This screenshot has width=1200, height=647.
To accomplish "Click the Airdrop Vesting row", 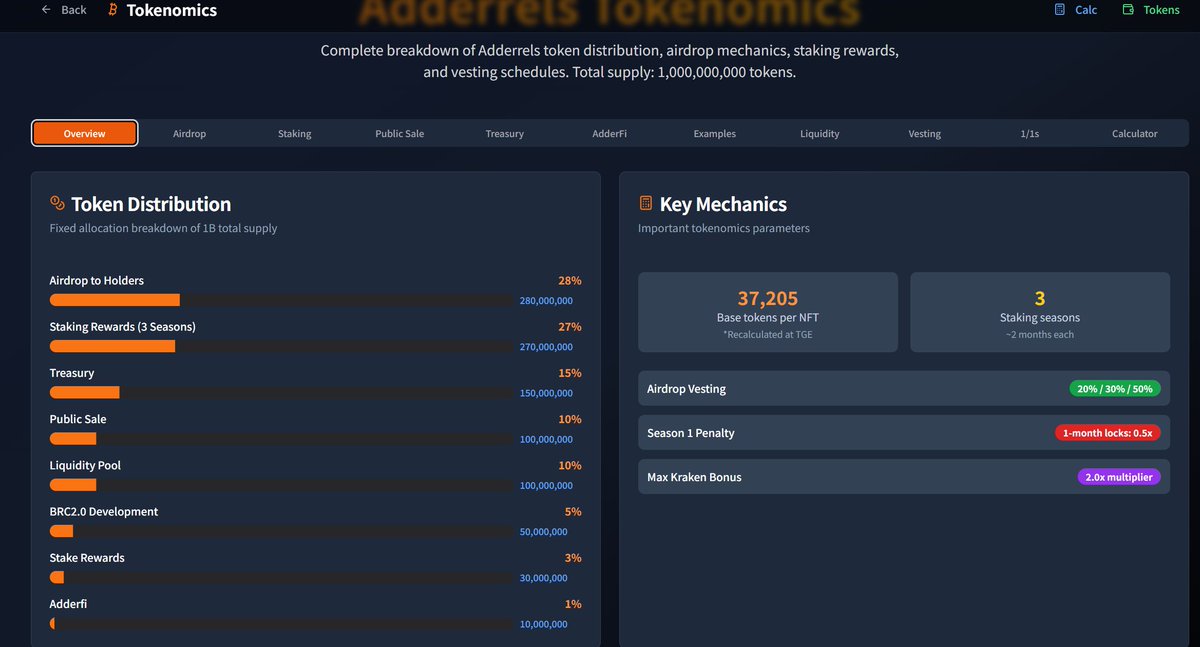I will click(x=904, y=388).
